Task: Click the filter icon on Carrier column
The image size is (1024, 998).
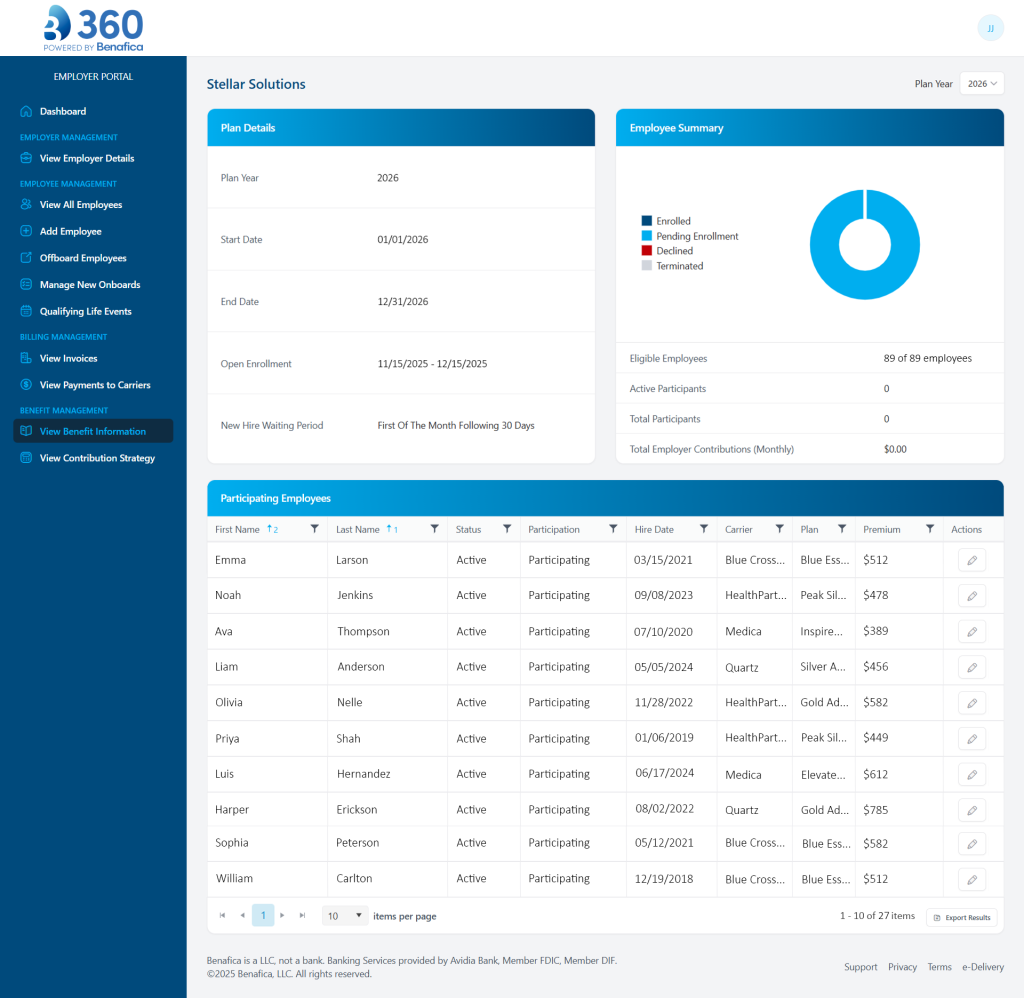Action: (779, 529)
